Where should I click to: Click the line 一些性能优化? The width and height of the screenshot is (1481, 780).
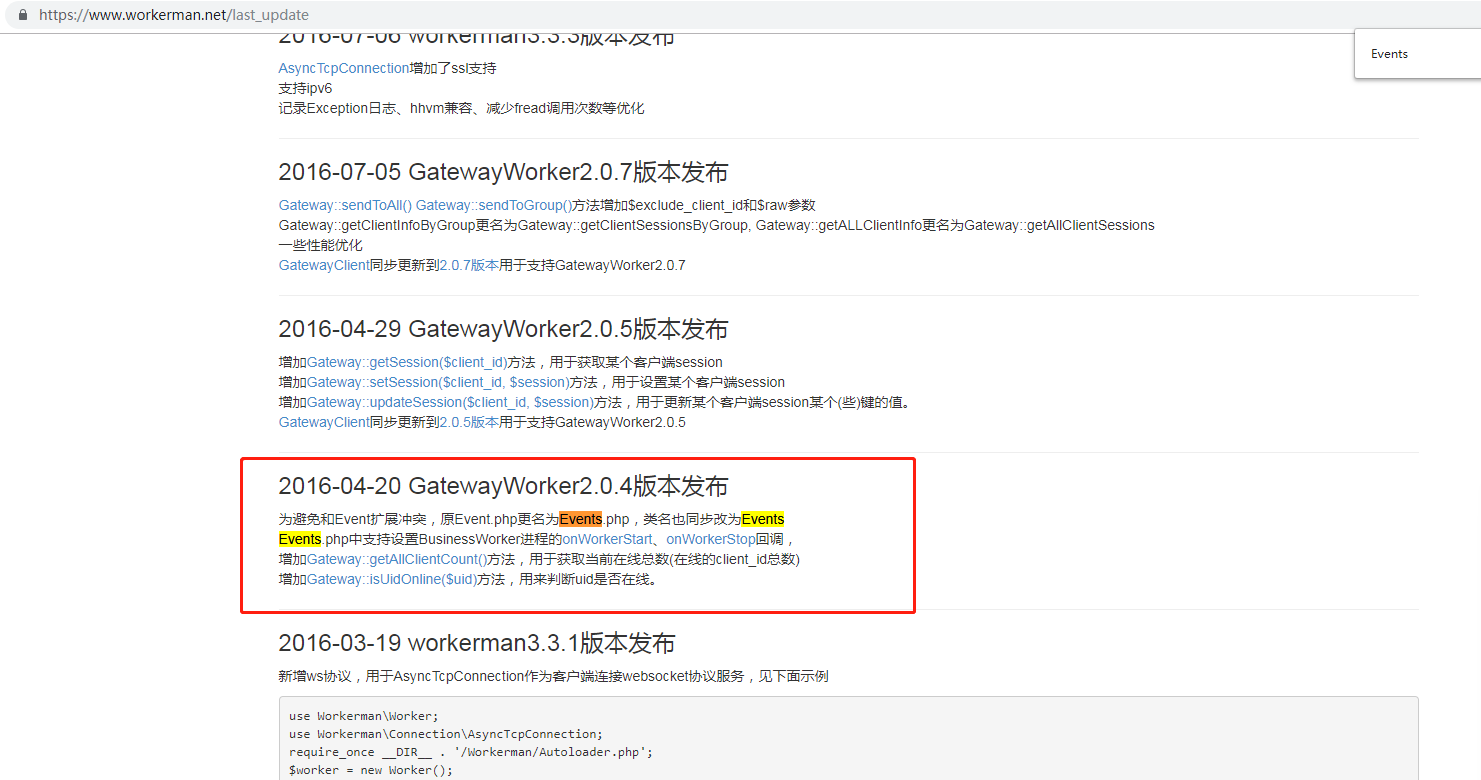click(320, 245)
